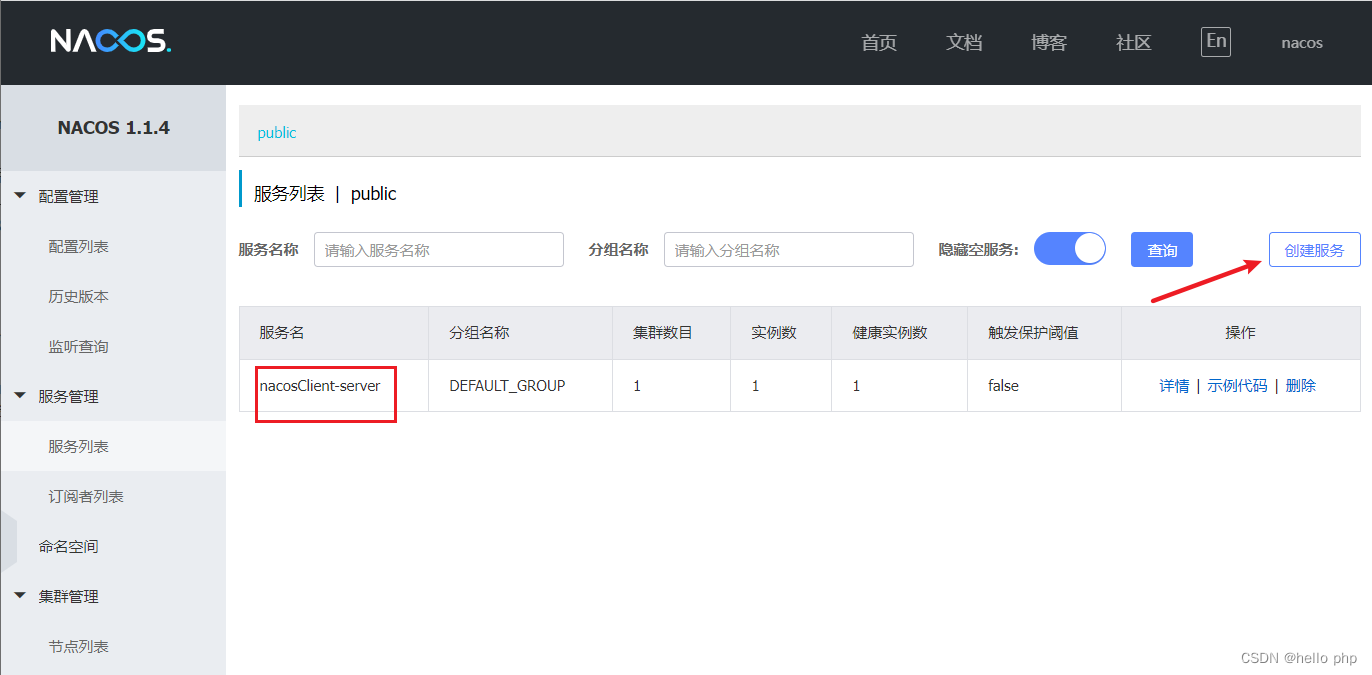The image size is (1372, 675).
Task: Open 文档 in the top navigation
Action: point(964,42)
